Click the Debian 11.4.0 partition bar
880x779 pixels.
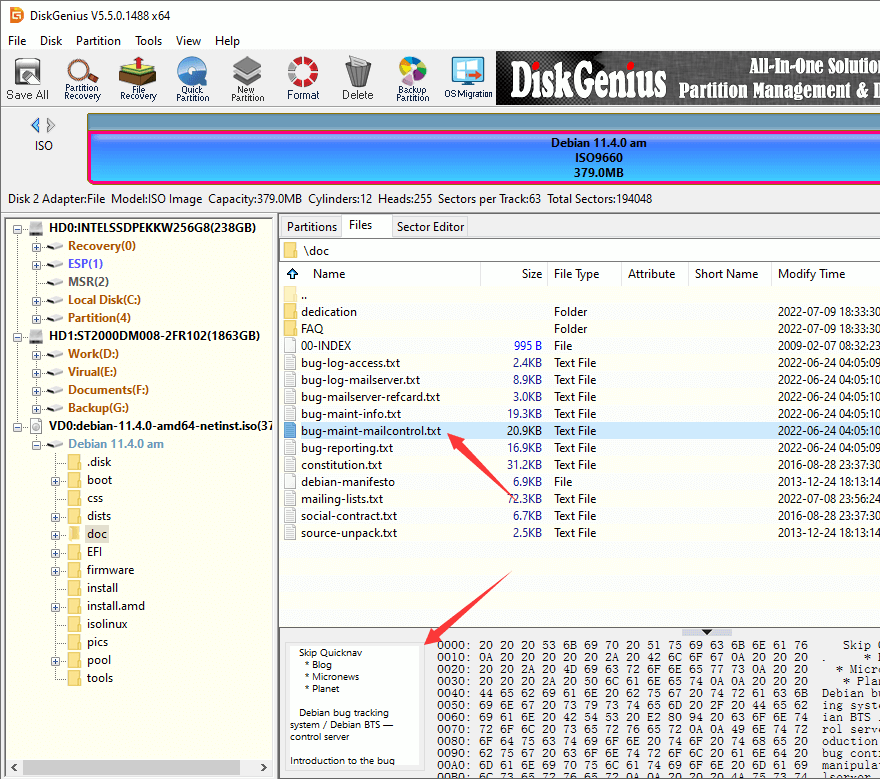[598, 157]
